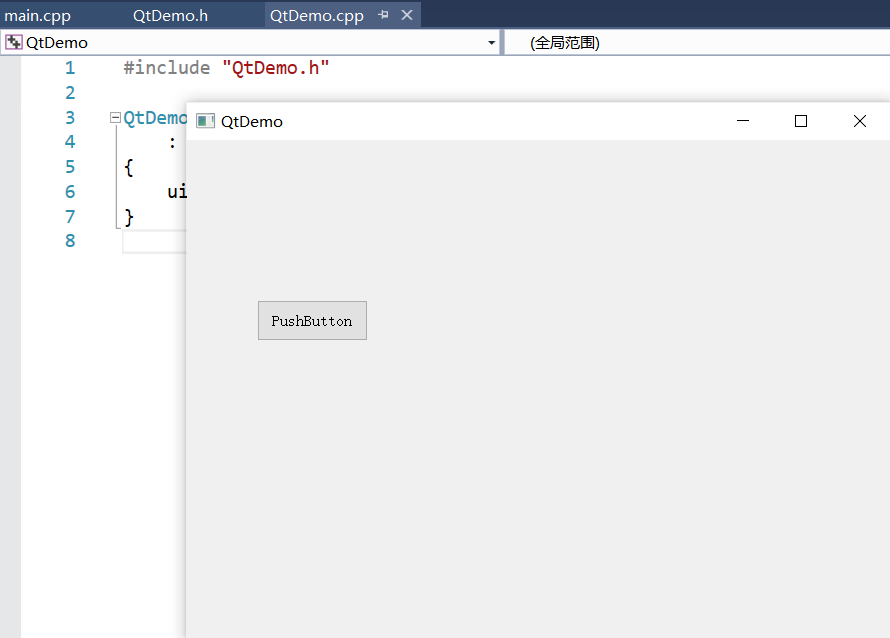This screenshot has height=638, width=890.
Task: Maximize the QtDemo window
Action: 800,120
